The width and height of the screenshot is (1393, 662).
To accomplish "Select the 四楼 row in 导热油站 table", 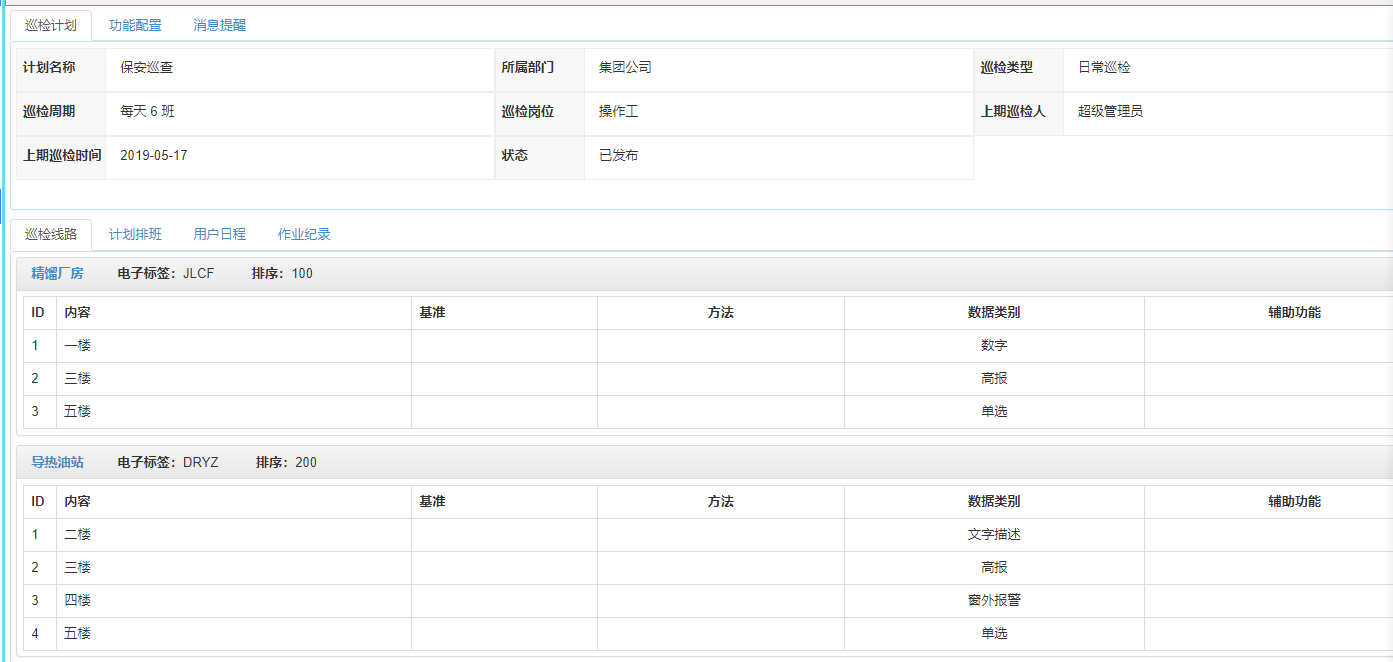I will click(708, 600).
